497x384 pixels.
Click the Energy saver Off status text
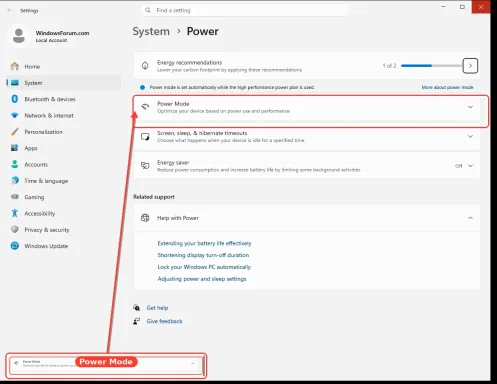[x=459, y=166]
